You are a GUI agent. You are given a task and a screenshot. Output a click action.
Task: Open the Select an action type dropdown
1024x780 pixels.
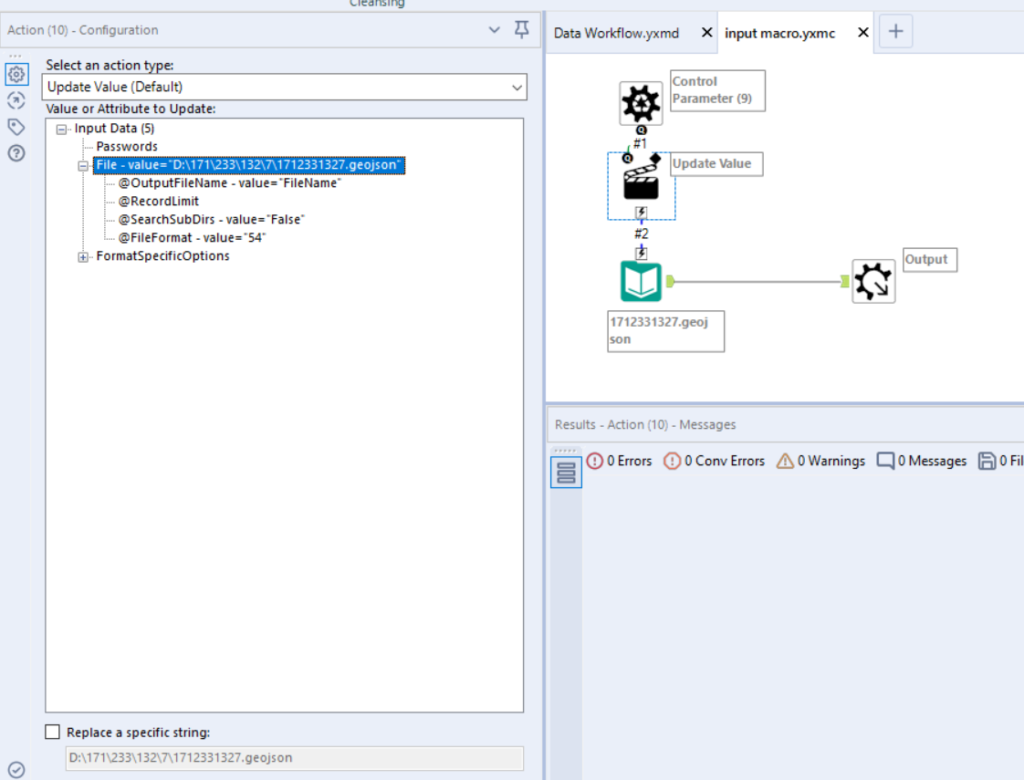tap(284, 87)
